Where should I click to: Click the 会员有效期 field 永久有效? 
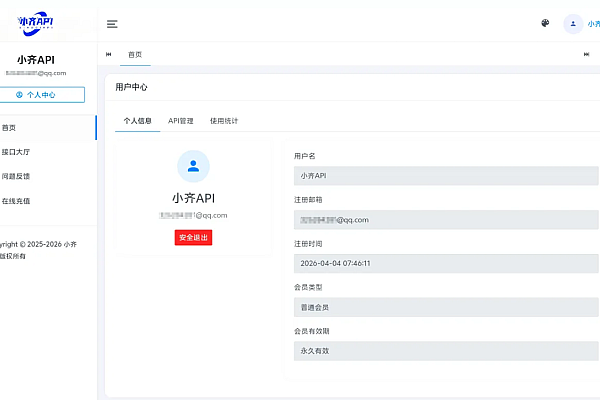point(446,351)
